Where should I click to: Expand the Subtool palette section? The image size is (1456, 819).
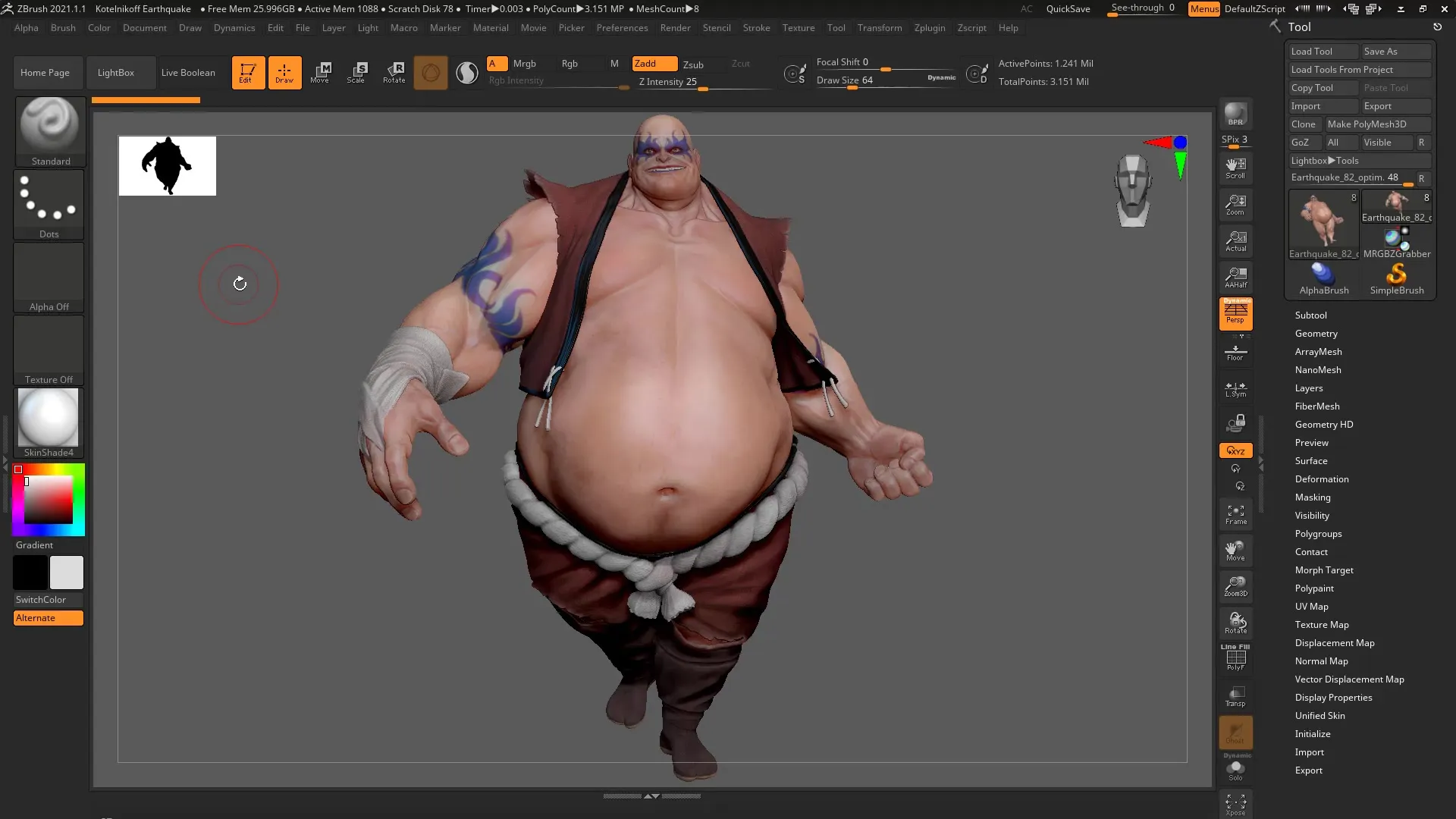pos(1310,315)
